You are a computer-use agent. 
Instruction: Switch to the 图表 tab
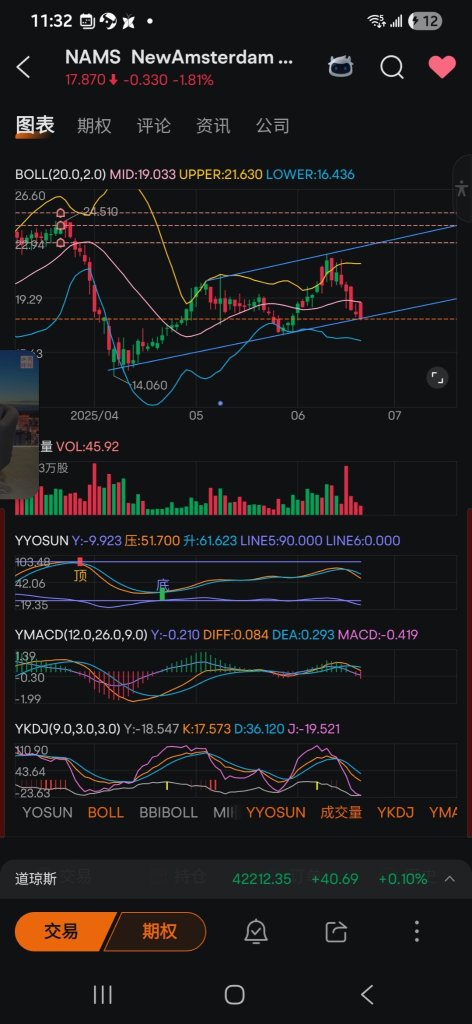[x=35, y=125]
